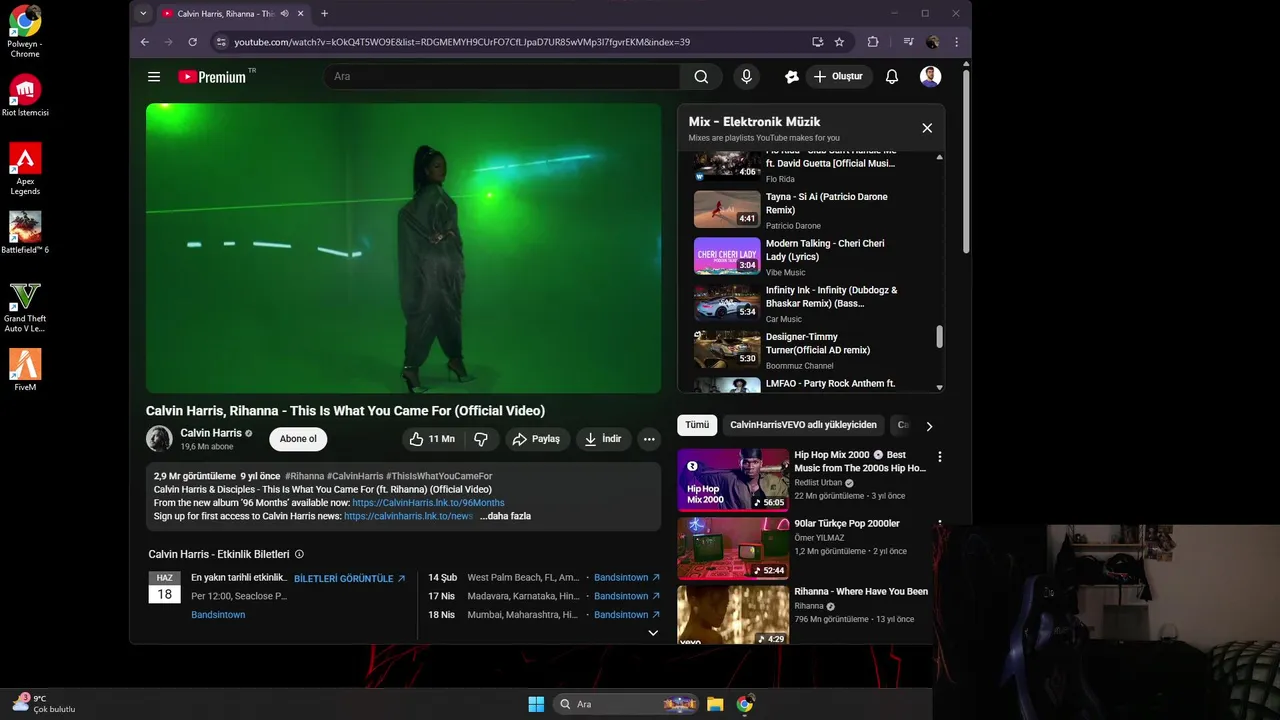
Task: Bookmark this page with star icon
Action: point(839,42)
